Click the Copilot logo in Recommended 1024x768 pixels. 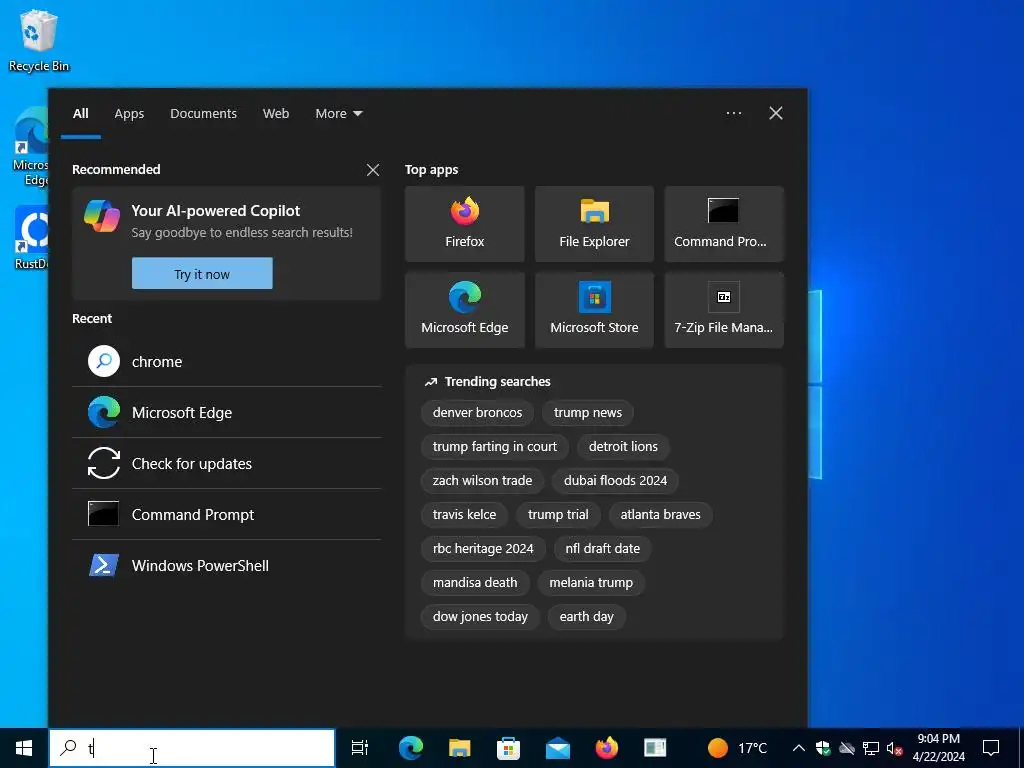tap(102, 216)
